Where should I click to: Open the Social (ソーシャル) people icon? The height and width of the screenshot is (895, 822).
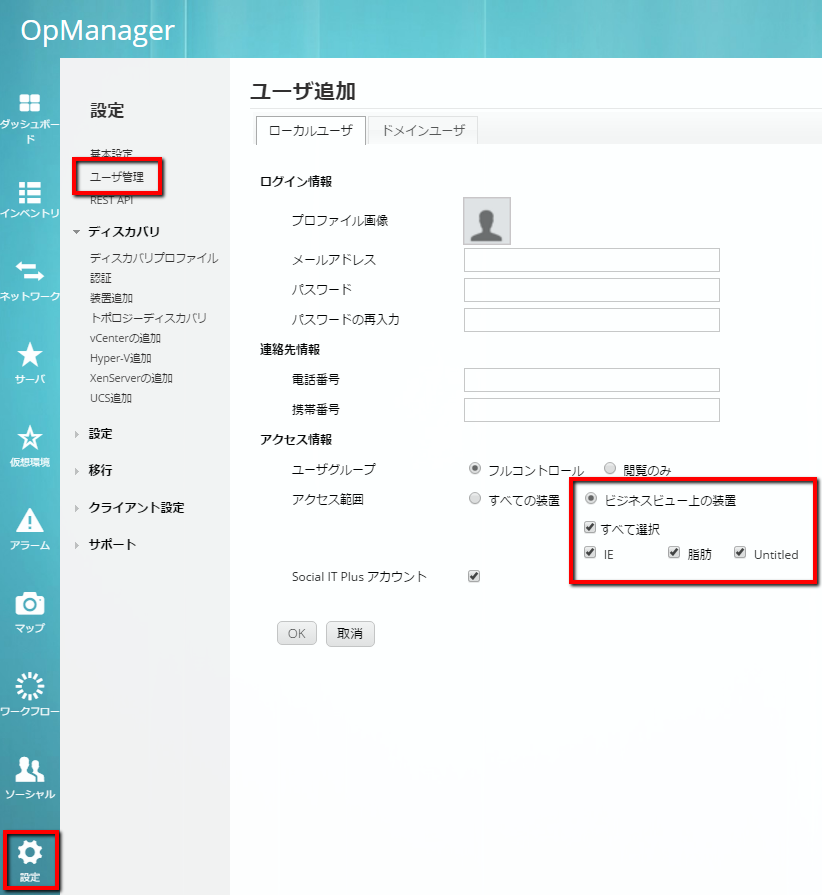(x=30, y=769)
